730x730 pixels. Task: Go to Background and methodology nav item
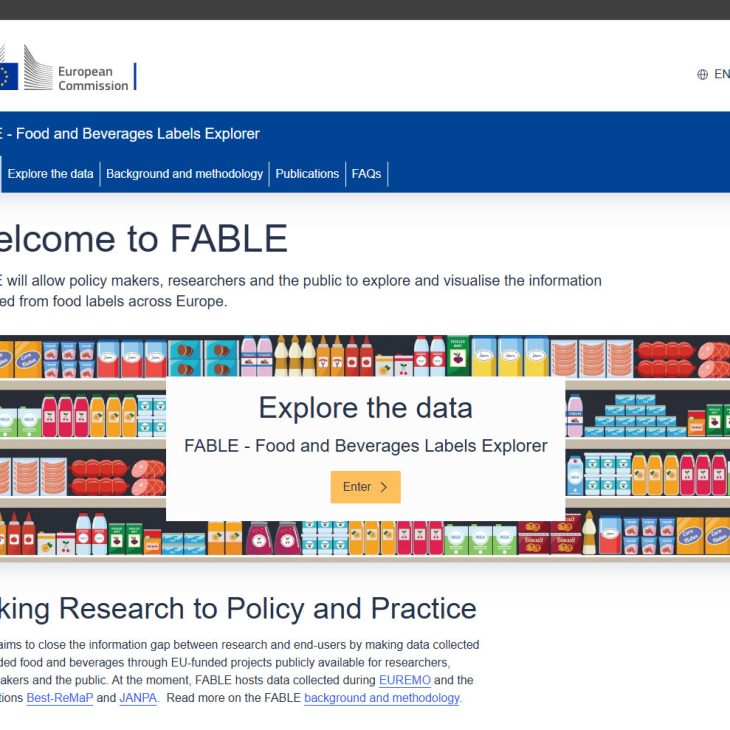click(184, 174)
